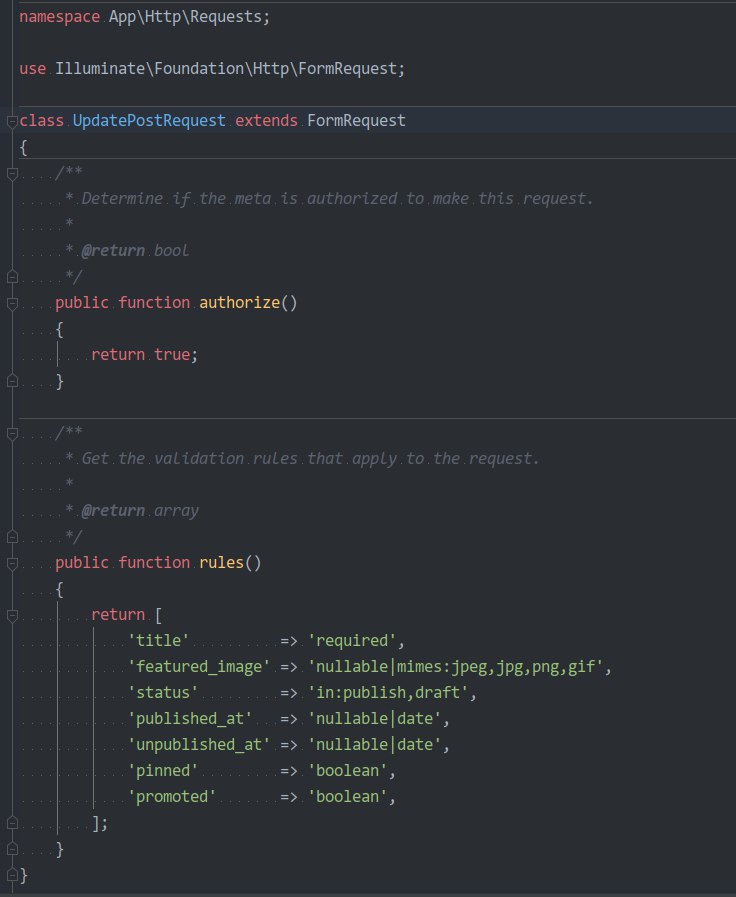Click the 'in:publish,draft' rule string
This screenshot has height=897, width=736.
click(x=388, y=693)
